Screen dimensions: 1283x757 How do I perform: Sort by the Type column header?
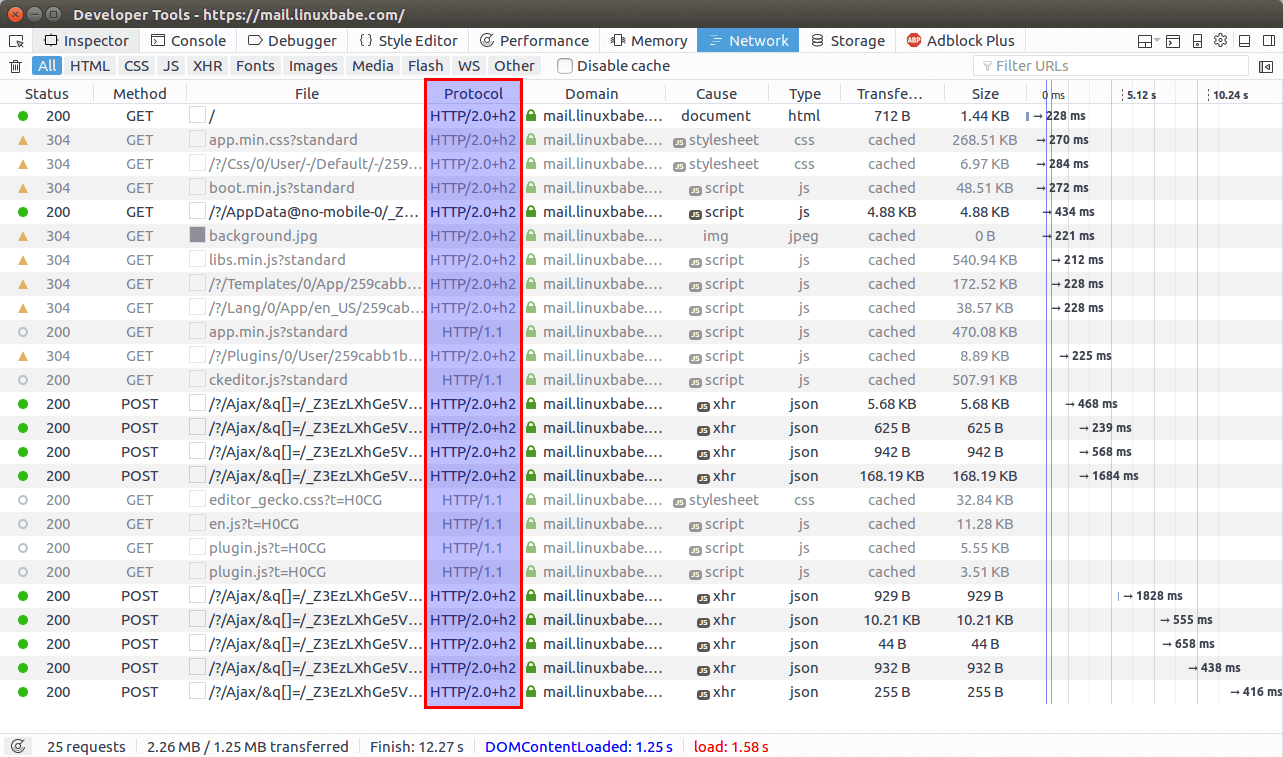pyautogui.click(x=805, y=94)
